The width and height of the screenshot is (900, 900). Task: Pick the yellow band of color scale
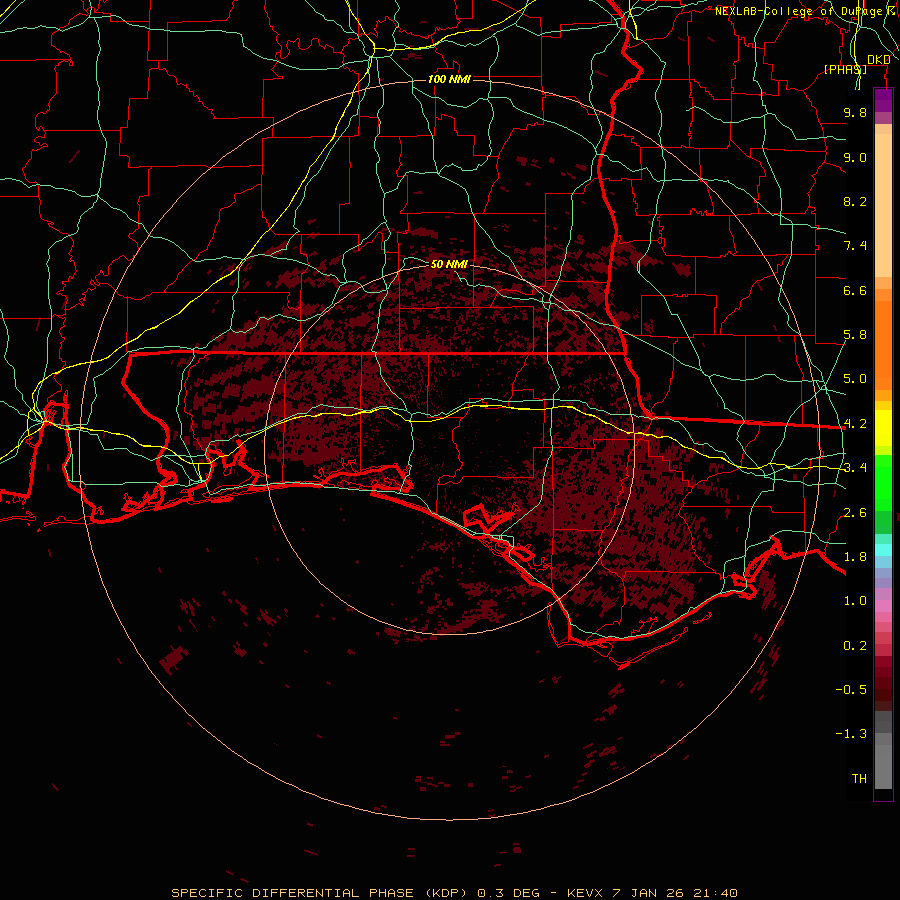coord(883,428)
